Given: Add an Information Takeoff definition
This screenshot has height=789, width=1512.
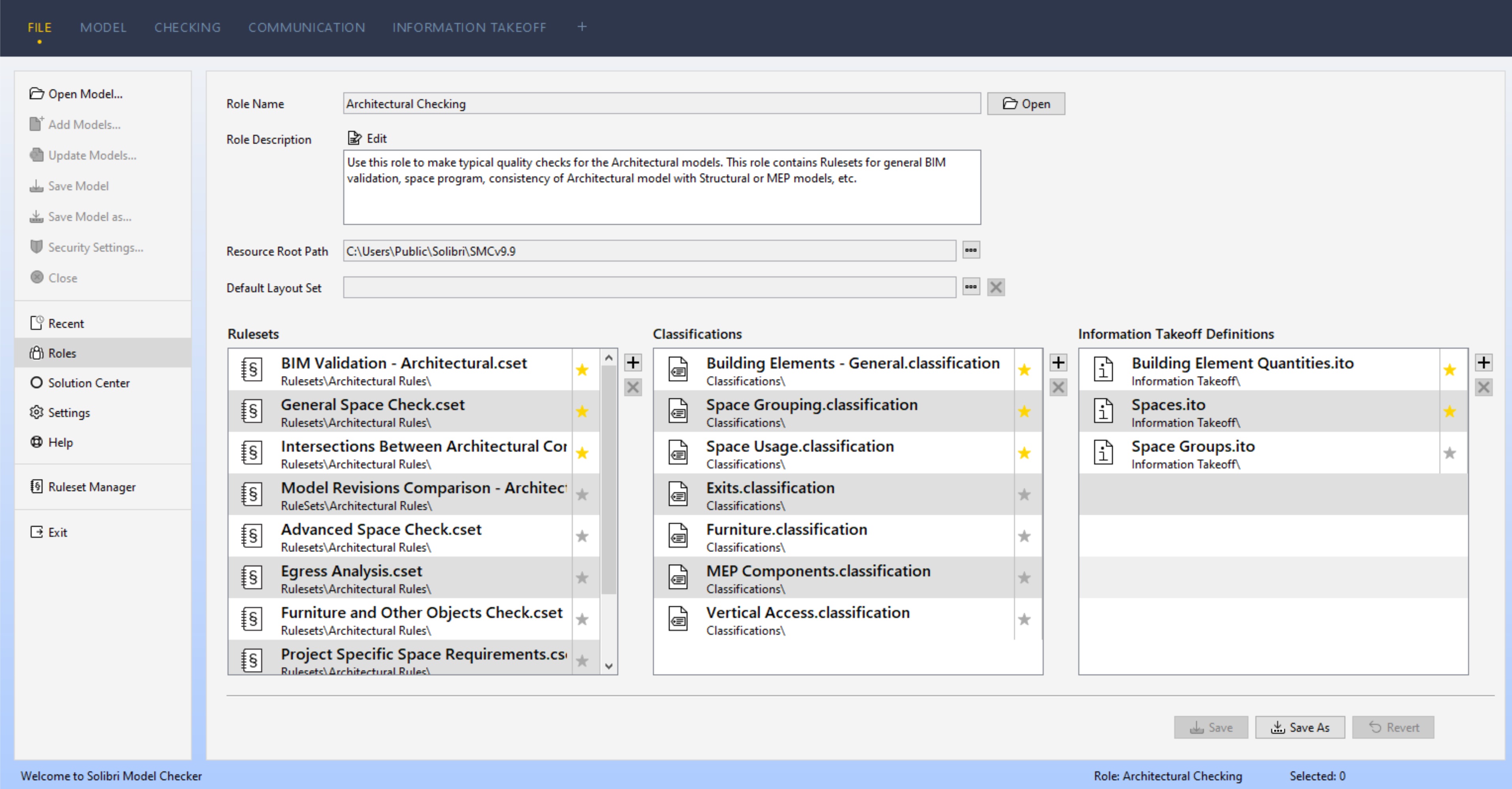Looking at the screenshot, I should 1484,363.
